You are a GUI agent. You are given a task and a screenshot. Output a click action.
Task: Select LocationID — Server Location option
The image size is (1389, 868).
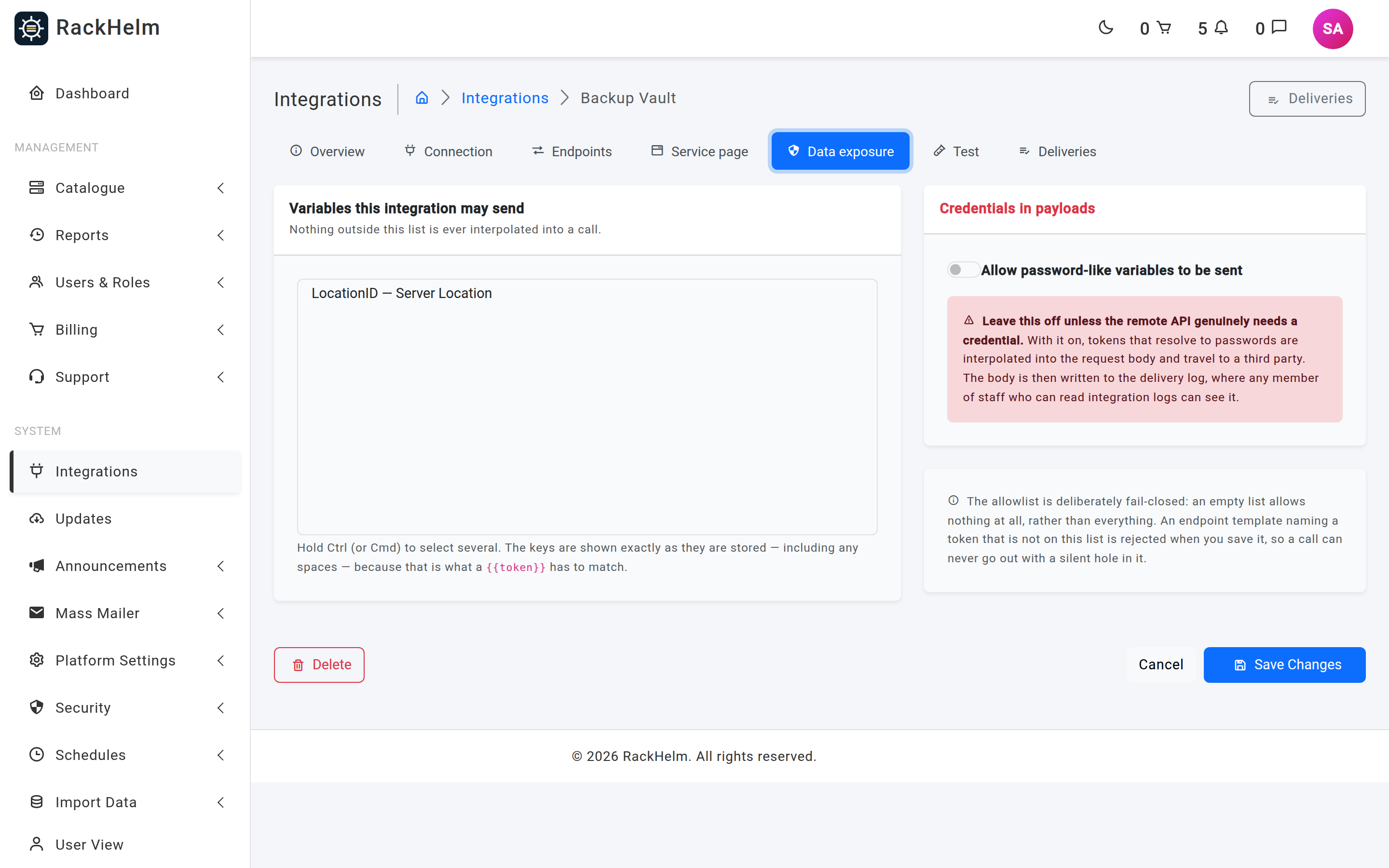586,293
